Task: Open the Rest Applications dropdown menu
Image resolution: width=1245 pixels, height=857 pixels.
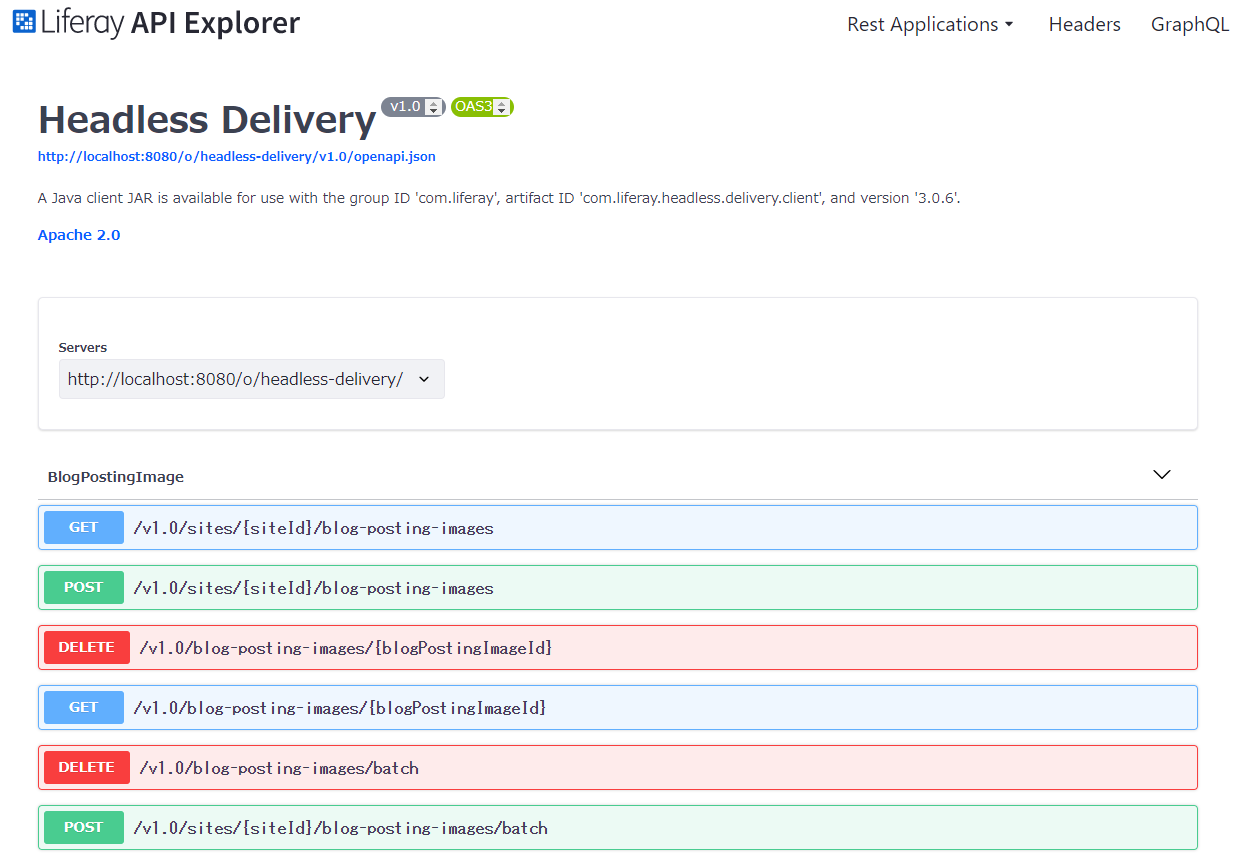Action: [930, 24]
